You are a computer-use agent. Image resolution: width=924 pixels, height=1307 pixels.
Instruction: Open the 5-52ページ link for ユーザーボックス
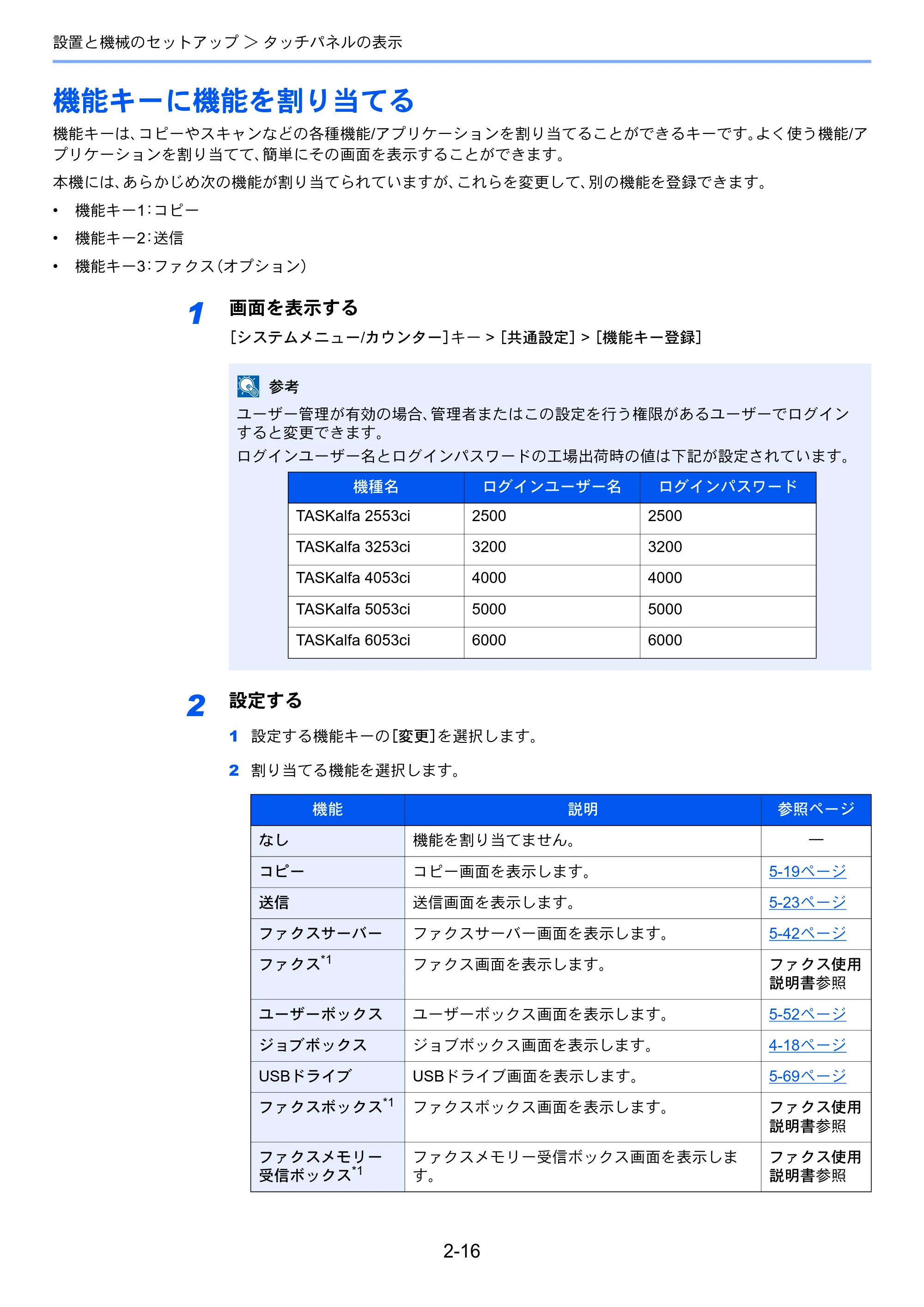coord(807,1014)
